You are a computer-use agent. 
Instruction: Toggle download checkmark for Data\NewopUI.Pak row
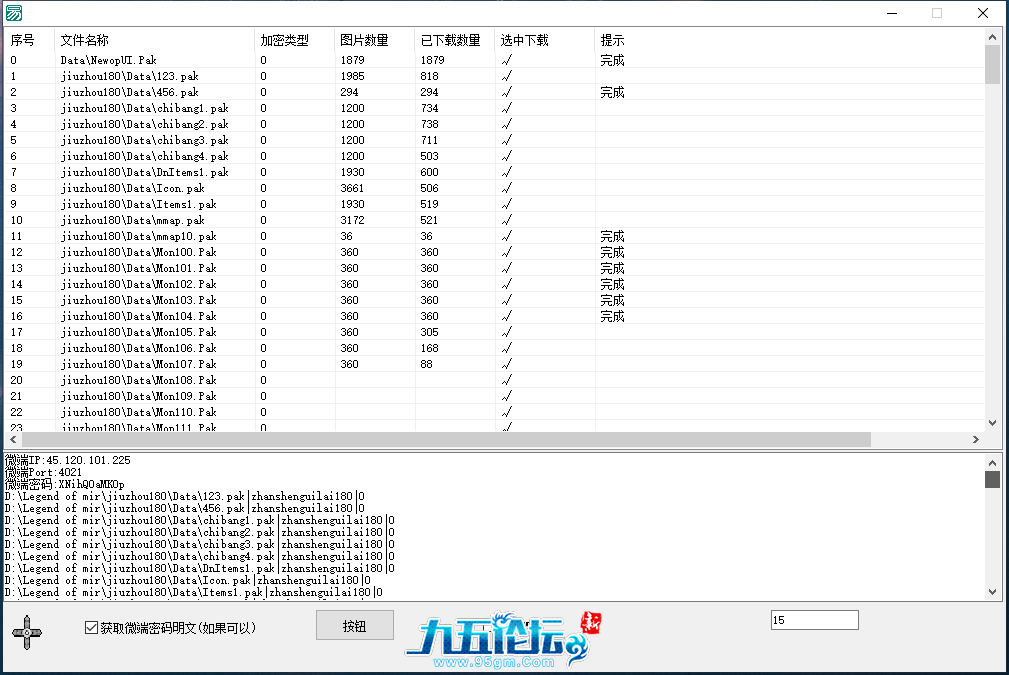pos(507,60)
